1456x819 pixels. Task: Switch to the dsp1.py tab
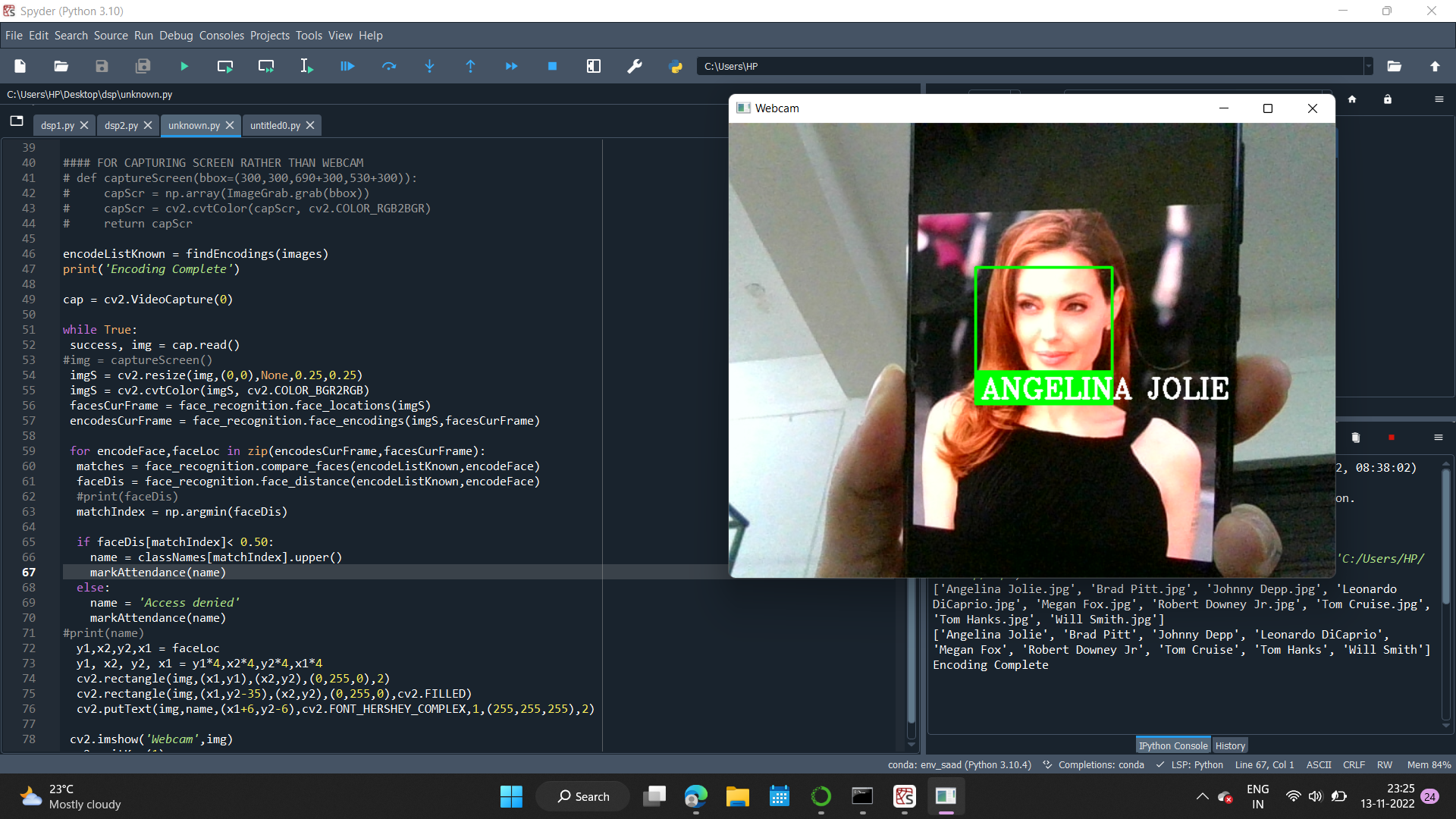tap(58, 125)
